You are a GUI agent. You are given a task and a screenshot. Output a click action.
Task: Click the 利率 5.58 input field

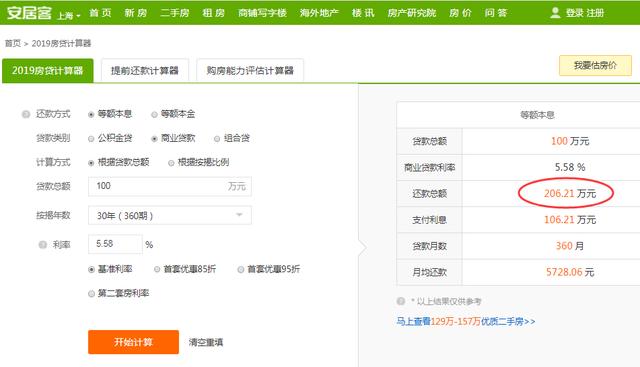coord(115,244)
